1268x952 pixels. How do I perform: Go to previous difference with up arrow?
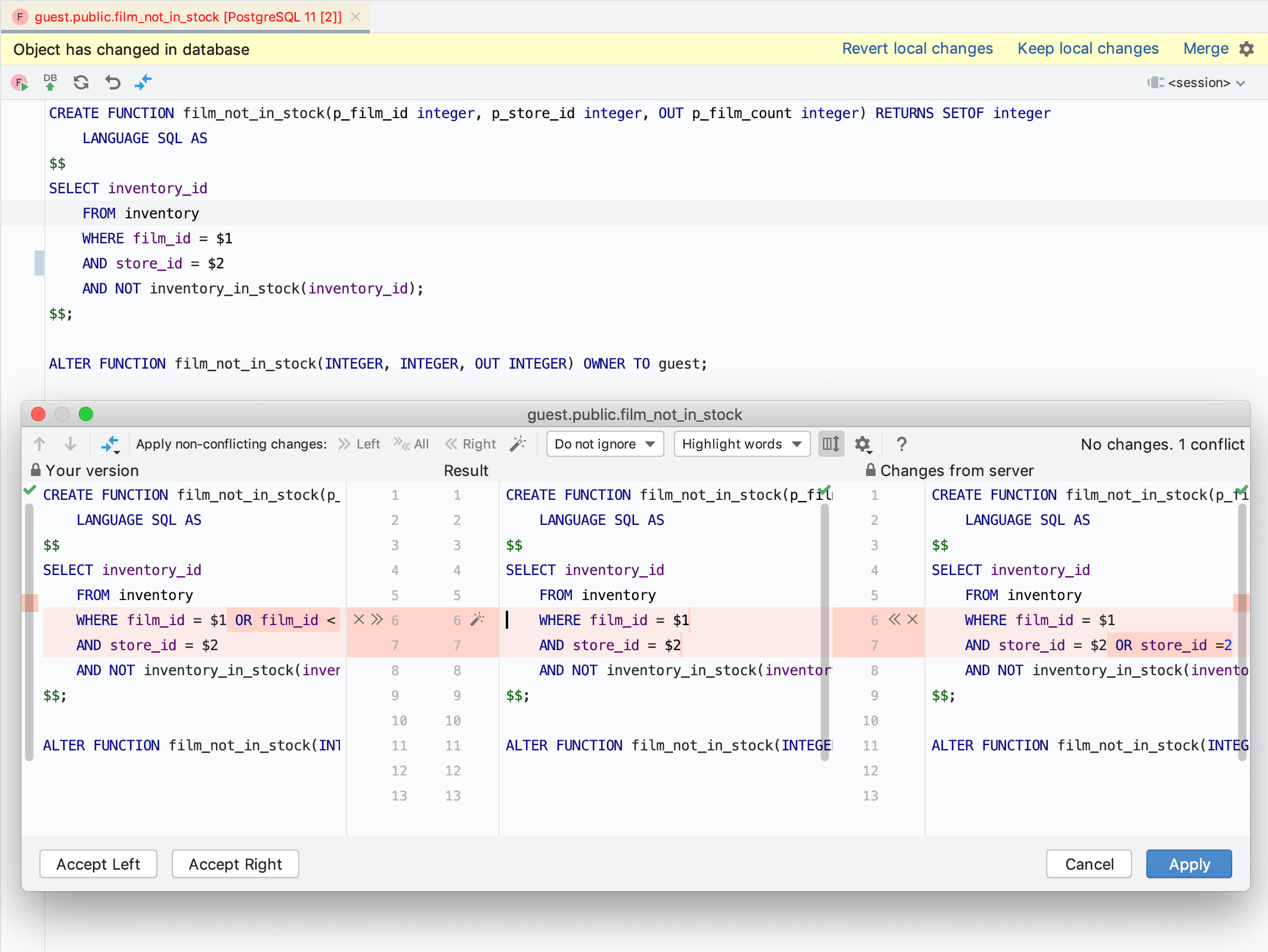(39, 444)
